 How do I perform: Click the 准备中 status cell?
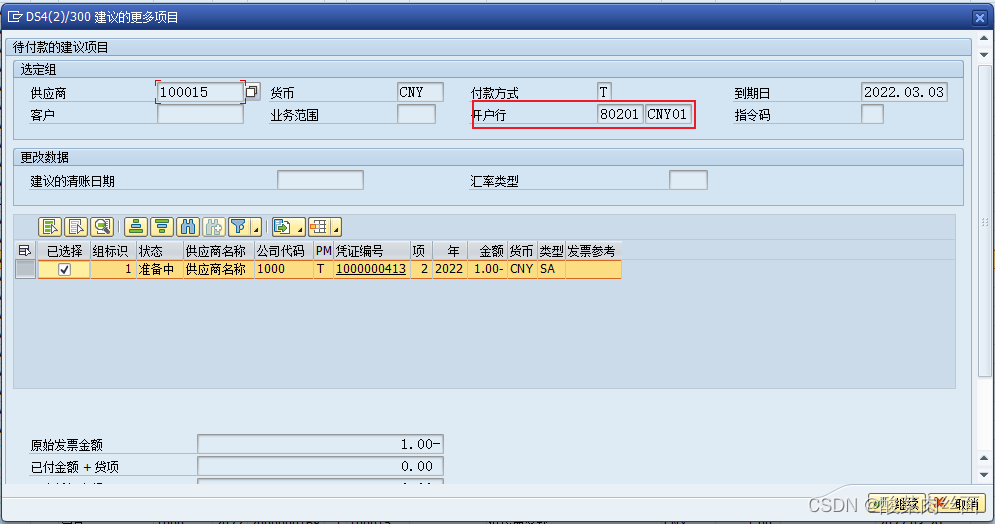(160, 269)
